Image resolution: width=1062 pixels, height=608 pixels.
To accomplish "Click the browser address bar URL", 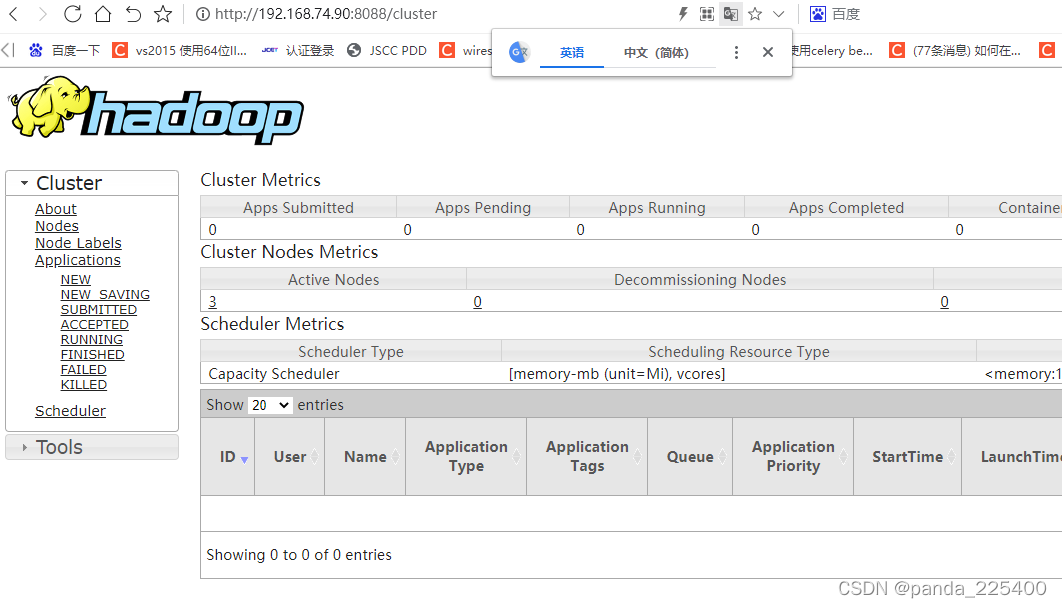I will coord(326,14).
